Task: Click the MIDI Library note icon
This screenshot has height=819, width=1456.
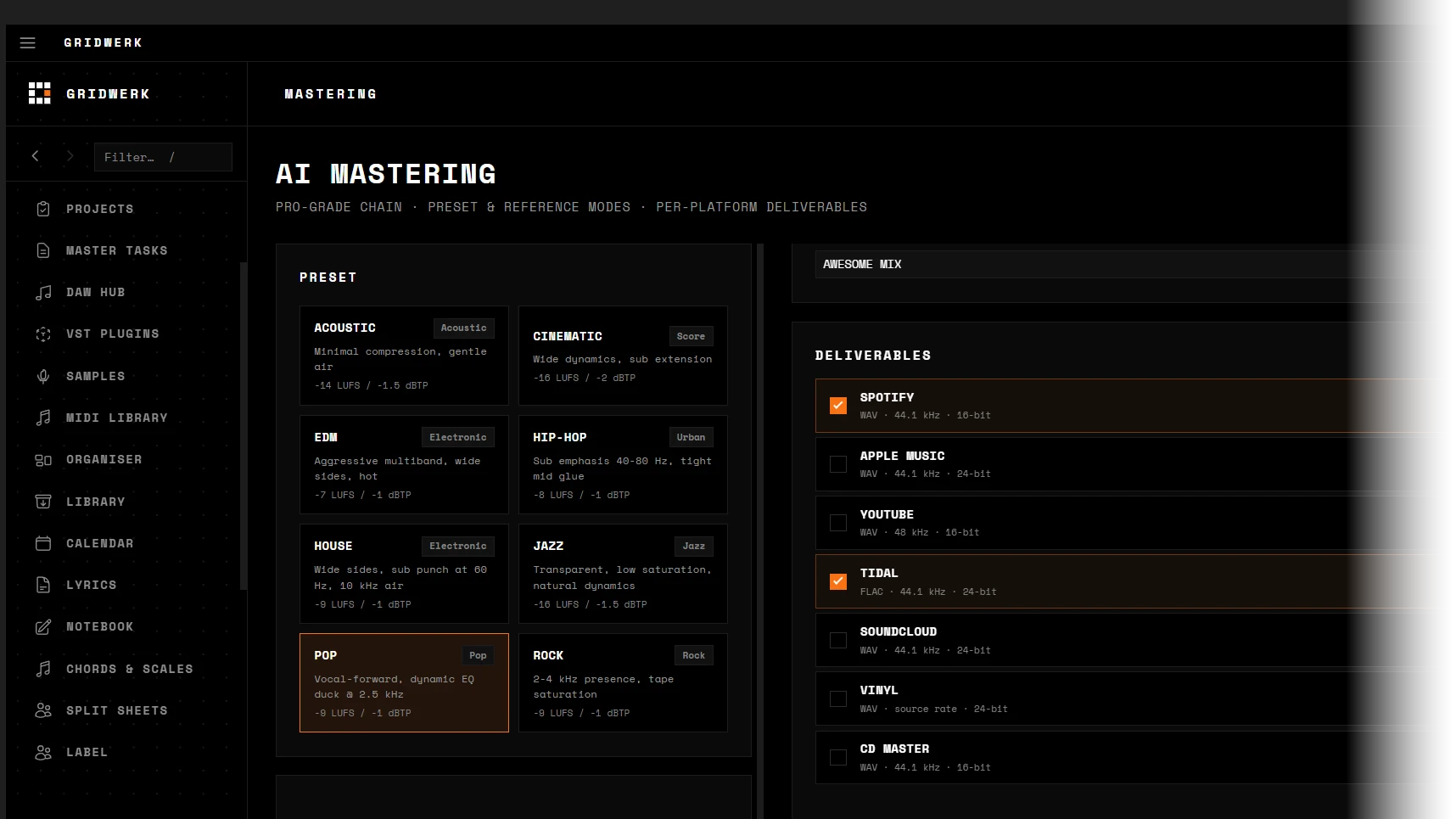Action: coord(43,418)
